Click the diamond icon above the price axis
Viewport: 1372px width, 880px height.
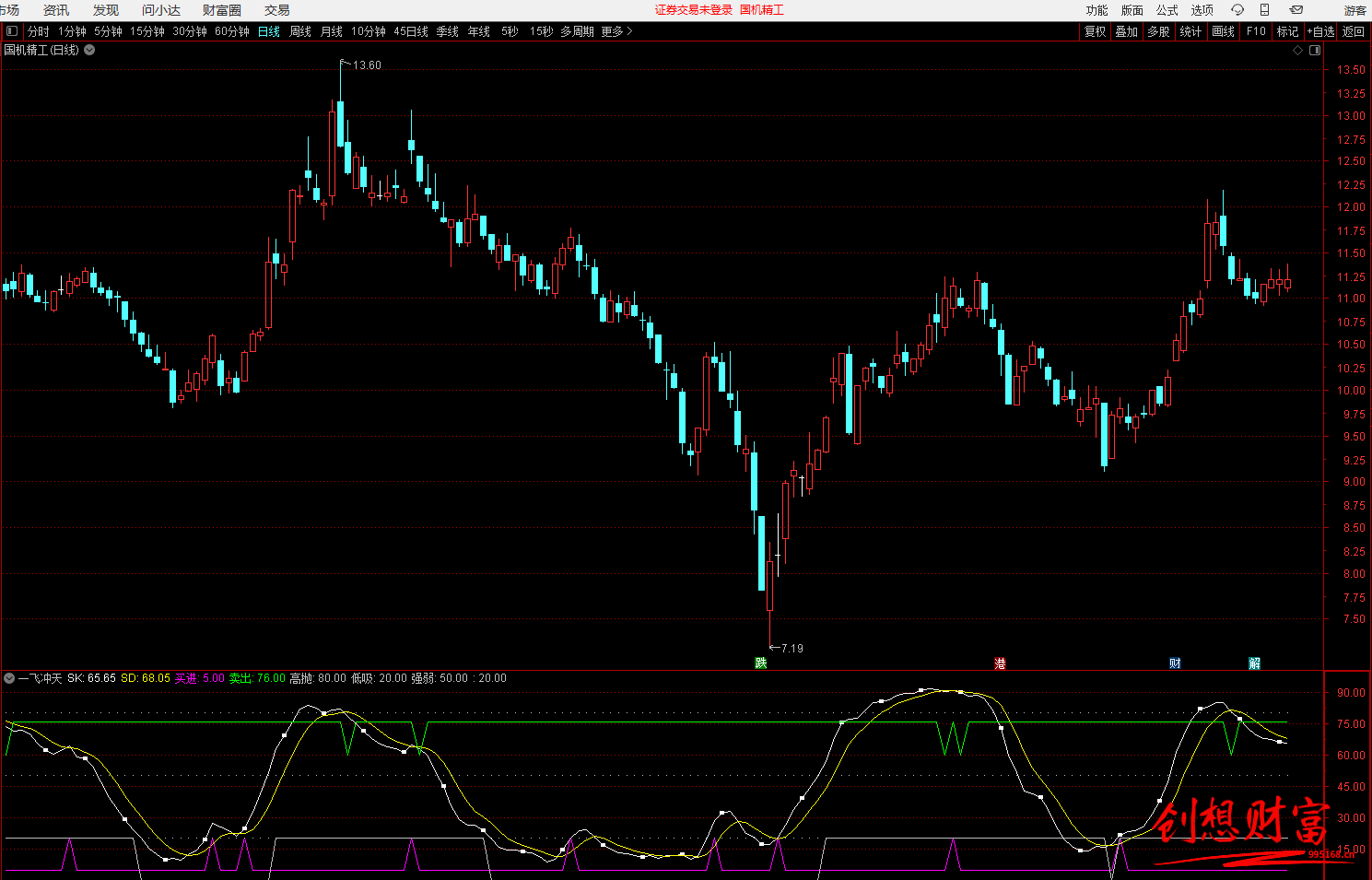(x=1297, y=51)
